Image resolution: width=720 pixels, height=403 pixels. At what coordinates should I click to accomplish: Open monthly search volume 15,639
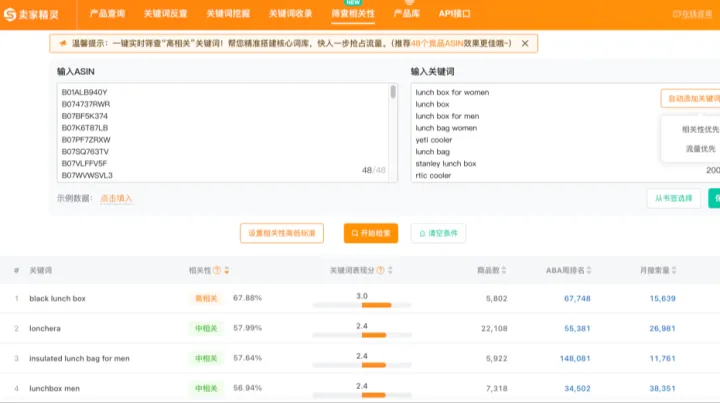[x=662, y=298]
